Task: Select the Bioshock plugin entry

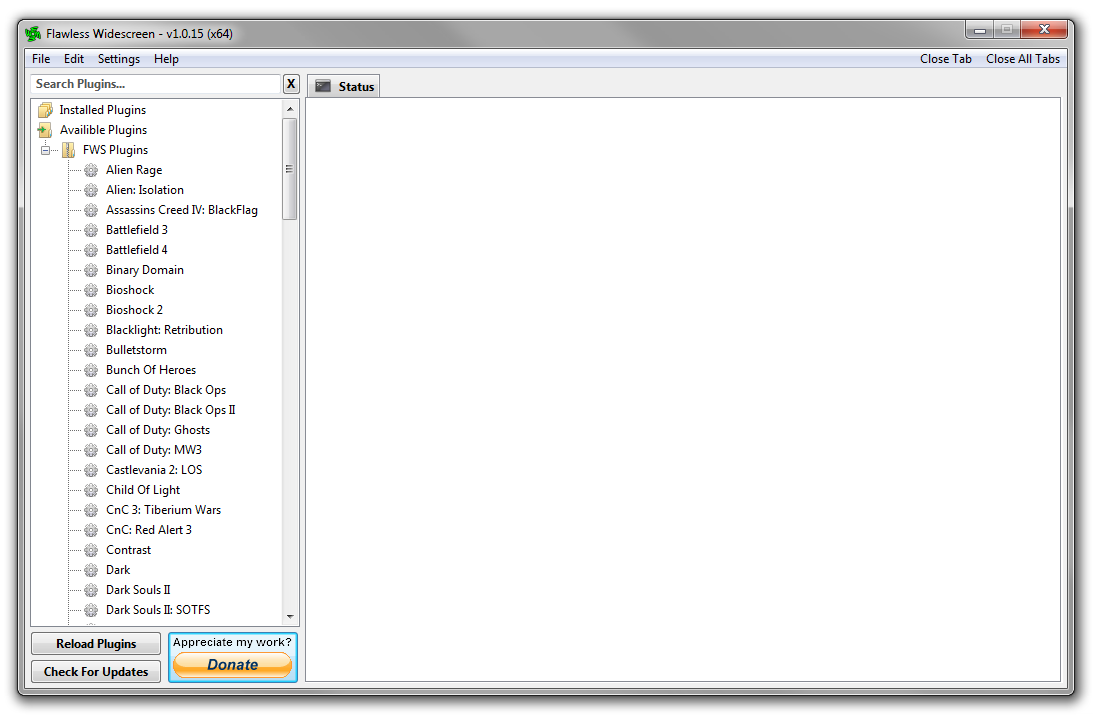Action: pyautogui.click(x=130, y=290)
